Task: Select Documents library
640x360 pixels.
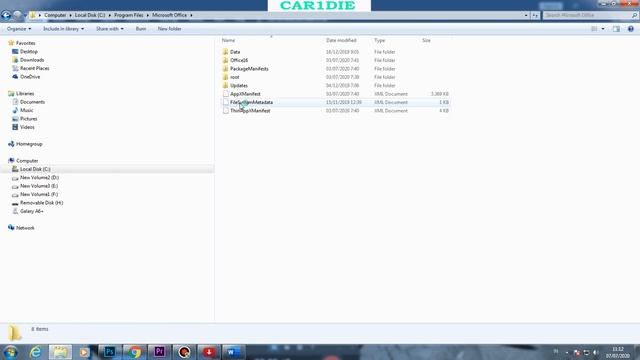Action: (x=32, y=102)
